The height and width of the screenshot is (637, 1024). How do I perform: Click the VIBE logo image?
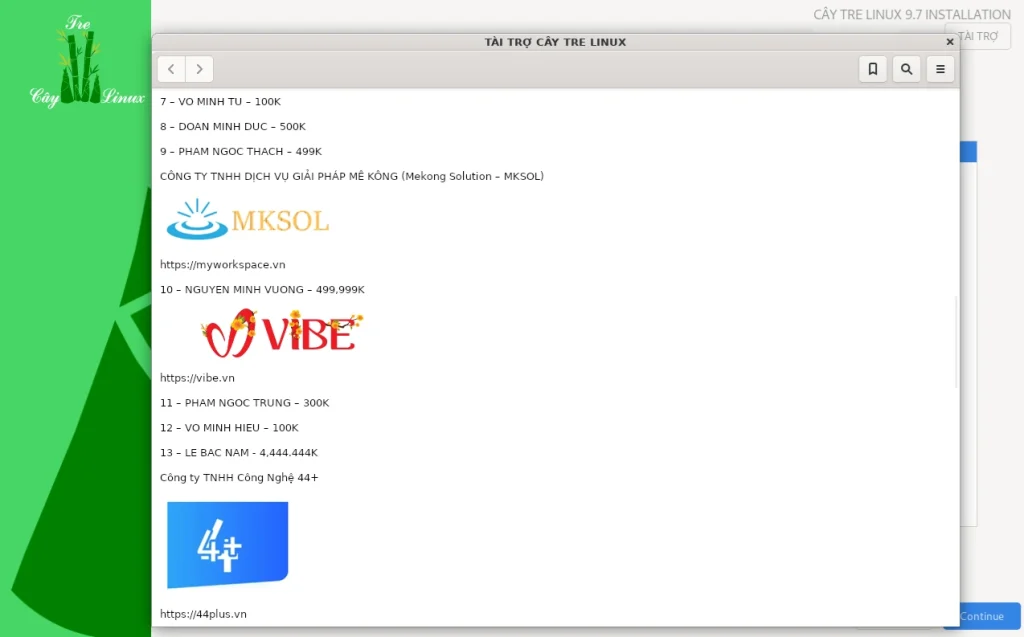(281, 334)
